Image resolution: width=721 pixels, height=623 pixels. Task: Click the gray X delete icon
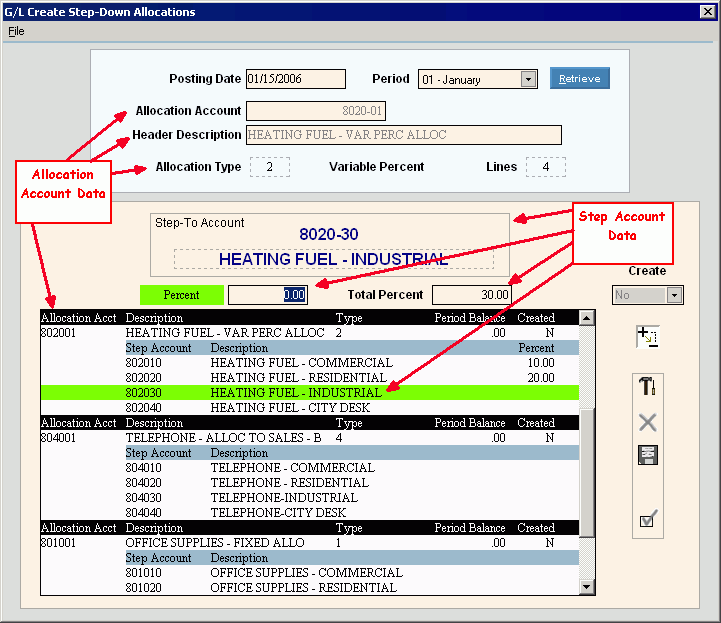click(x=647, y=422)
